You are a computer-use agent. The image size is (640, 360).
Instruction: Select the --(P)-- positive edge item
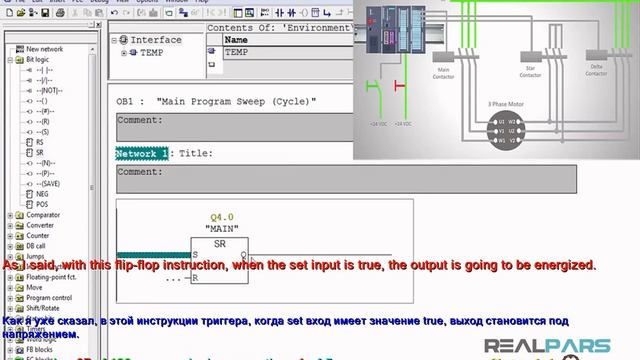pos(45,173)
